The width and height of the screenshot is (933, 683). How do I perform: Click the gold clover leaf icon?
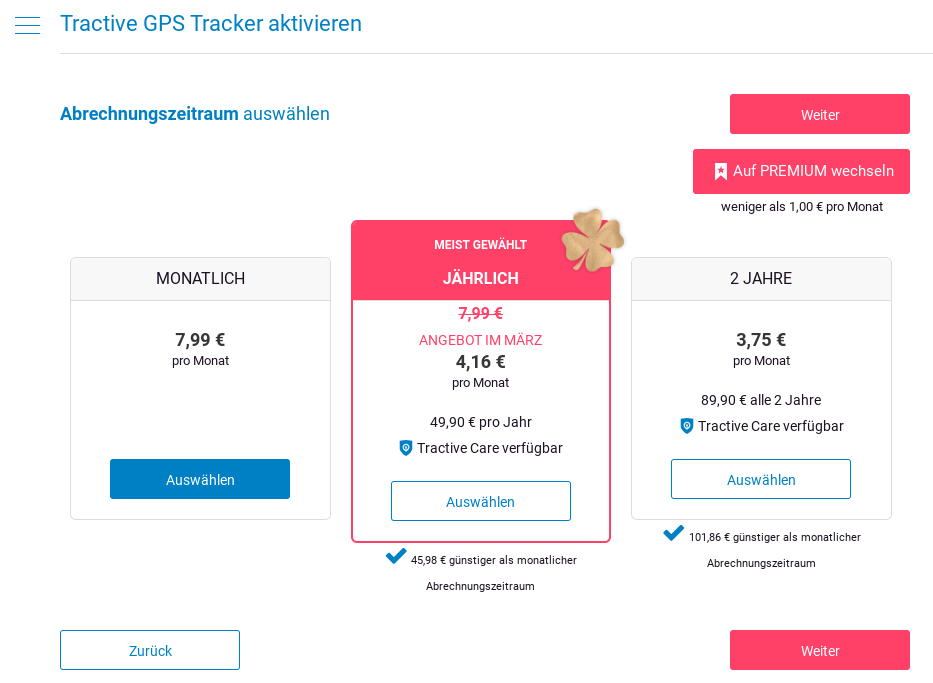(593, 240)
